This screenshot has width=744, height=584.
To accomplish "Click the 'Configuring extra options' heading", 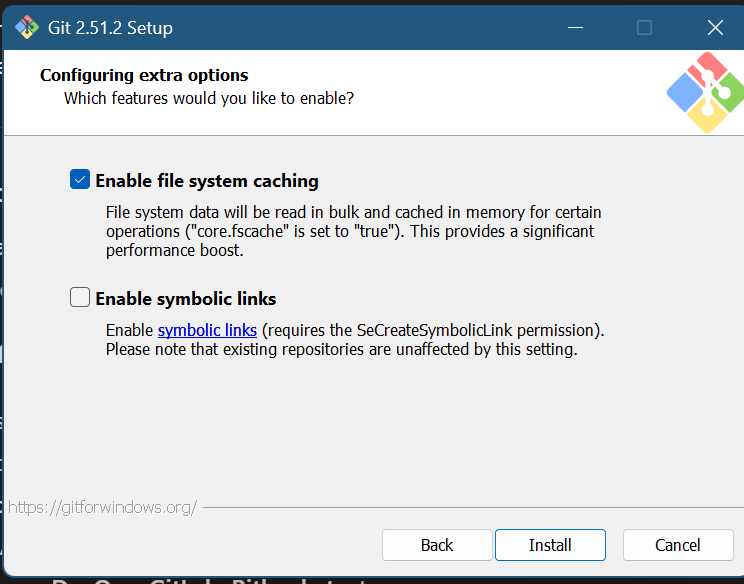I will pos(144,75).
